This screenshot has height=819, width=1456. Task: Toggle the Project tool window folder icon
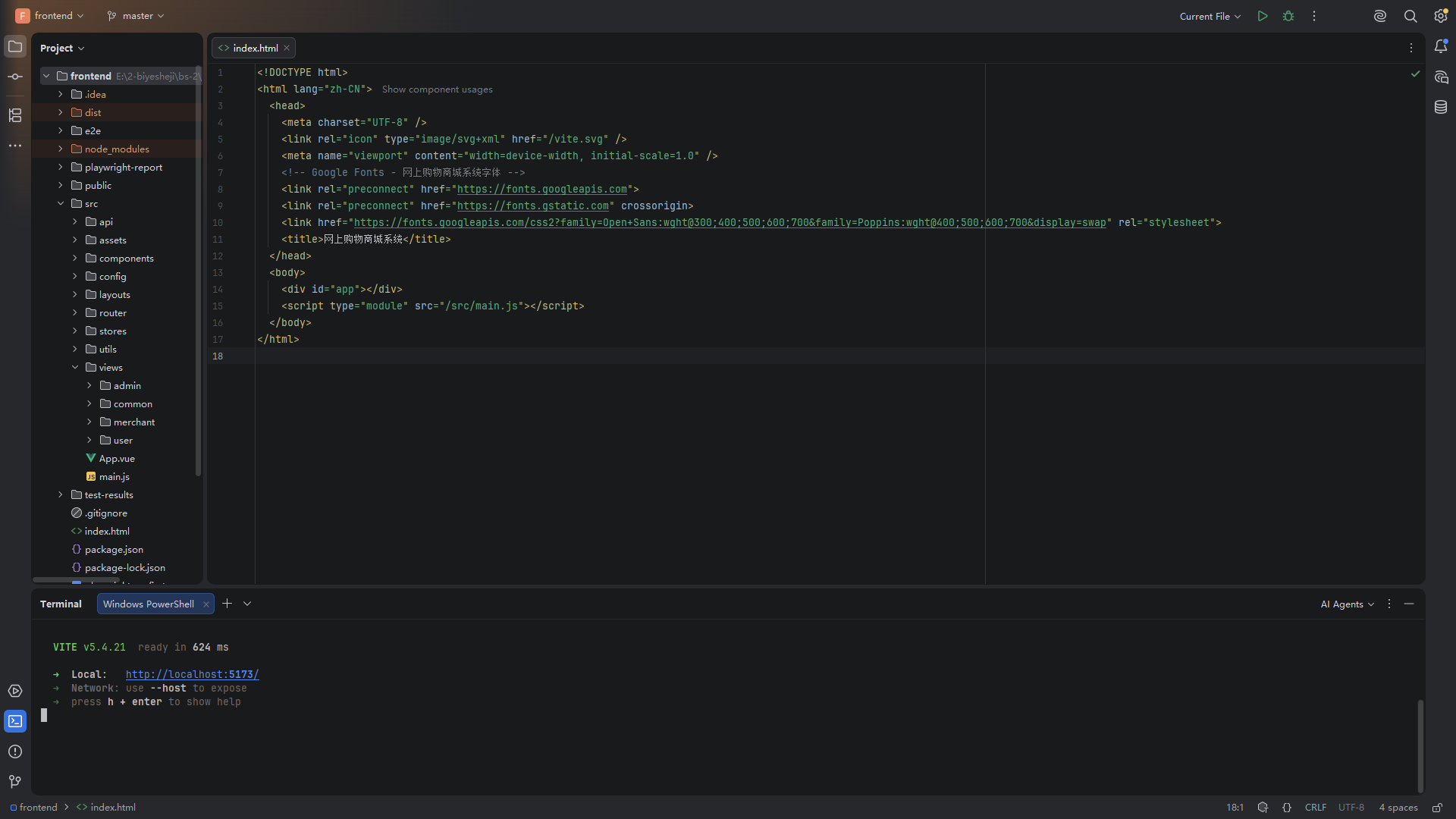coord(15,46)
